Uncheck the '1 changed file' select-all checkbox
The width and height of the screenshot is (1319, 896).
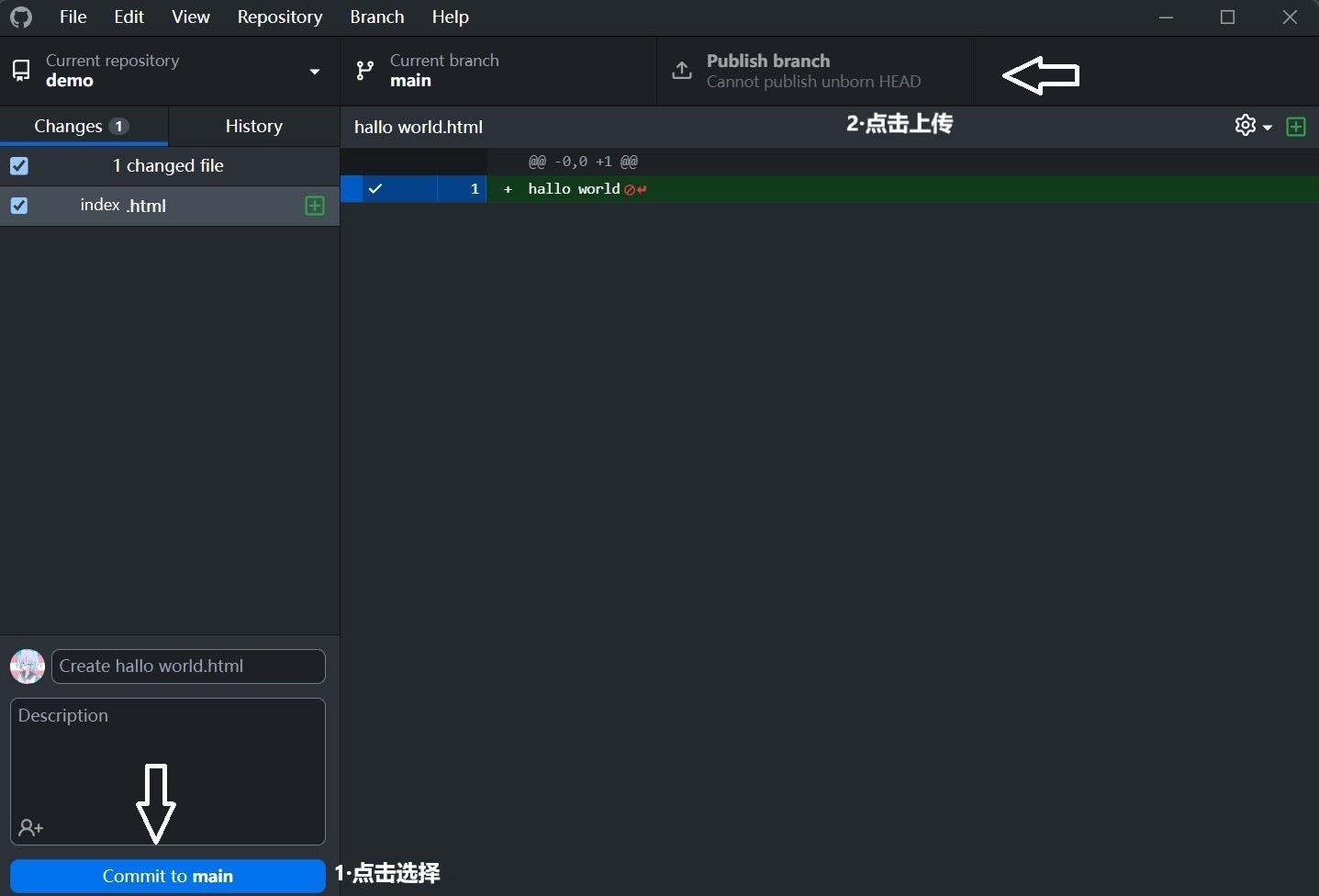click(19, 166)
